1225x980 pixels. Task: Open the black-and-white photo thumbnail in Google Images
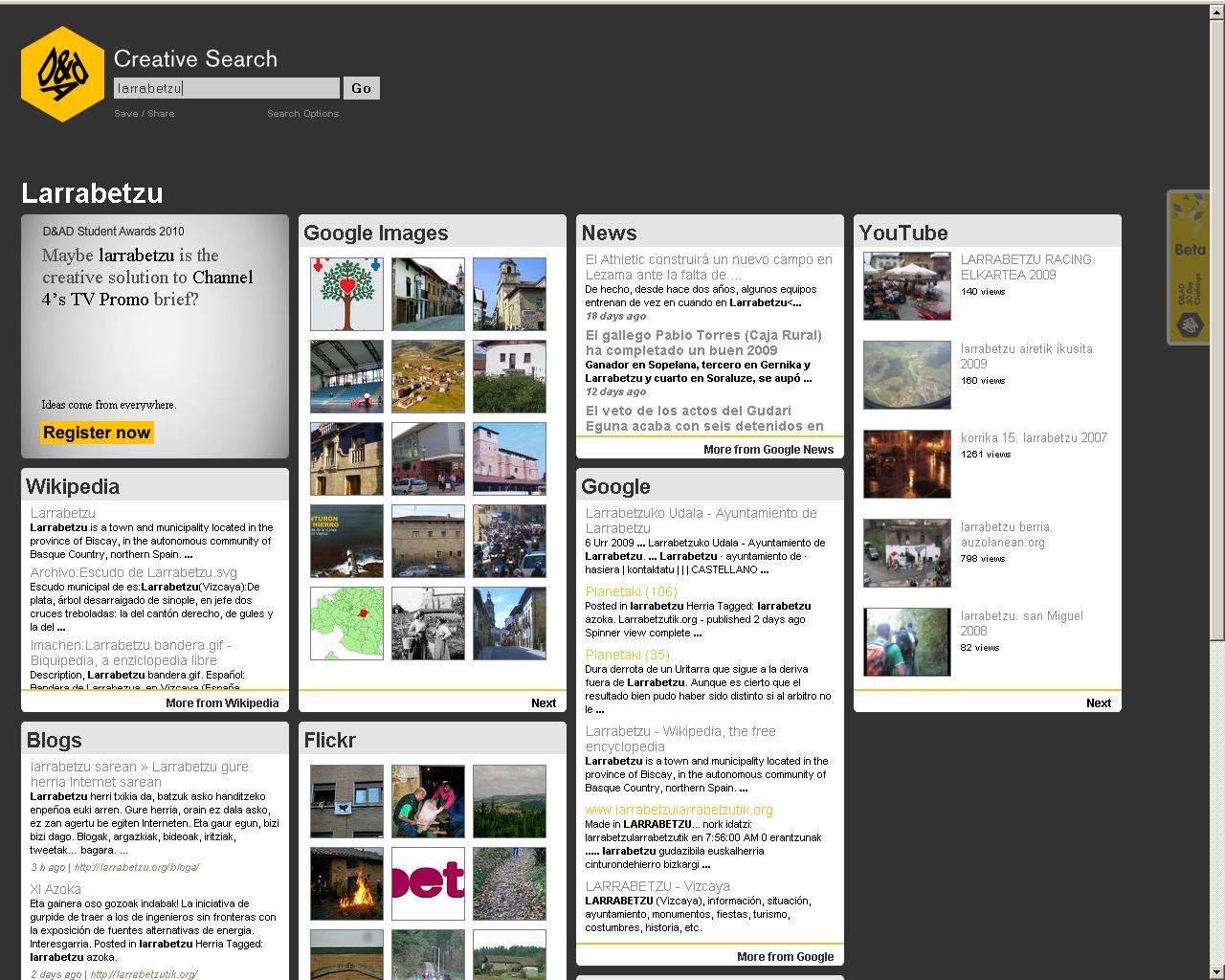pyautogui.click(x=428, y=623)
